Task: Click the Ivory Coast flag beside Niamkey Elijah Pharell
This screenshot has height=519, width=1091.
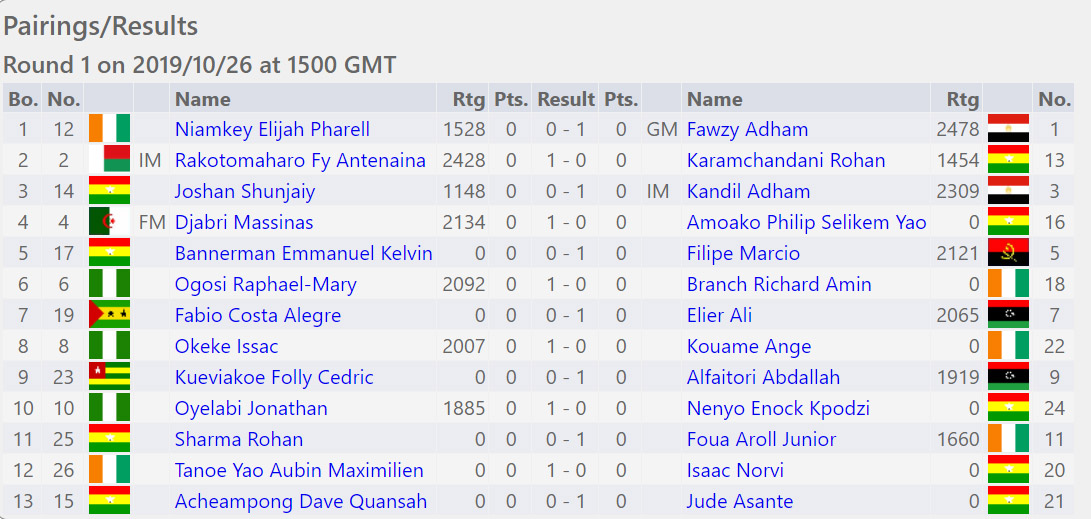Action: pos(109,129)
